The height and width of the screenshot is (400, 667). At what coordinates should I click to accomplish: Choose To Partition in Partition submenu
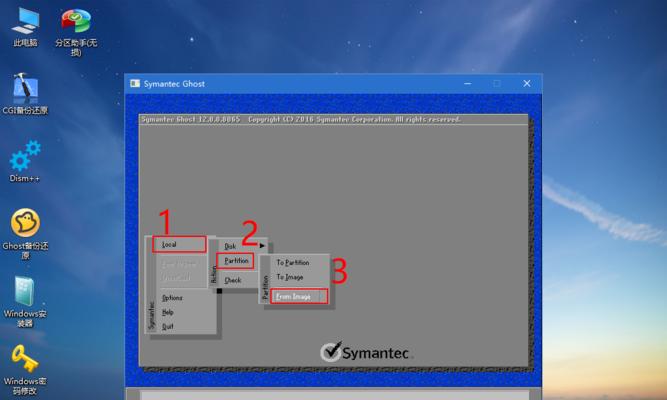click(x=293, y=263)
